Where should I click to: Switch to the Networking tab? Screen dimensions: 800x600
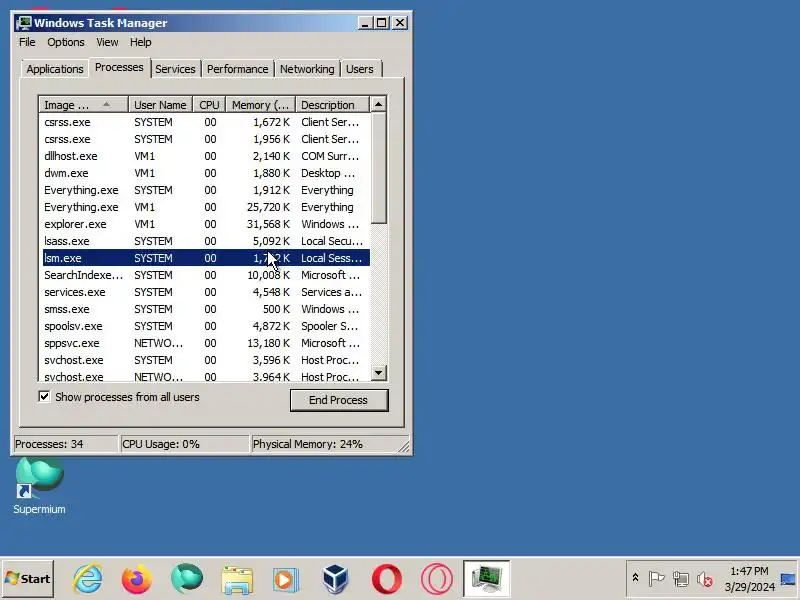307,69
